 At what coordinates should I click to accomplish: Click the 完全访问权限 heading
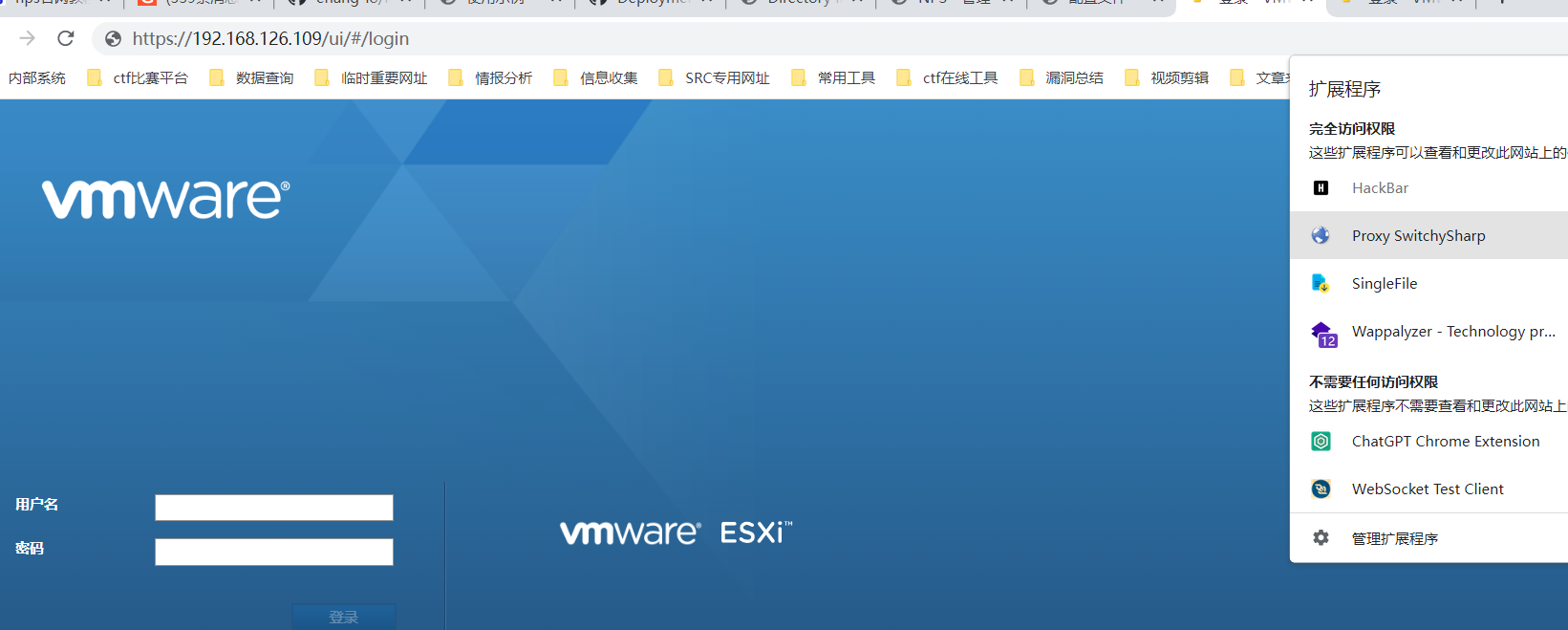pos(1352,128)
